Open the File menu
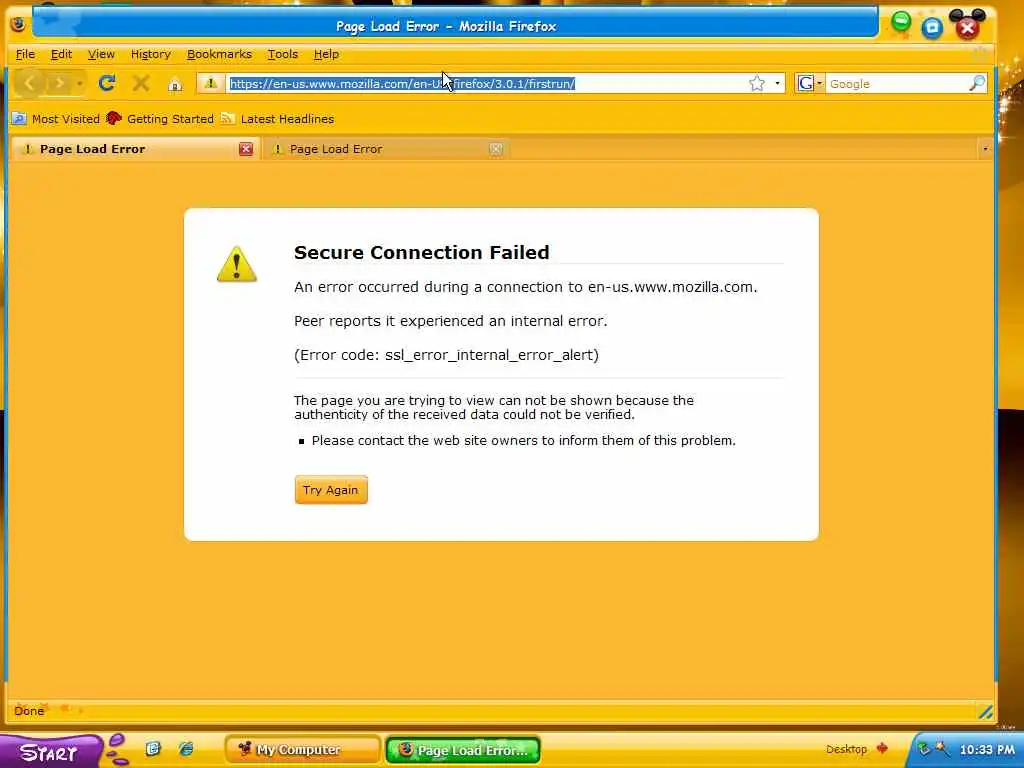 pos(25,54)
